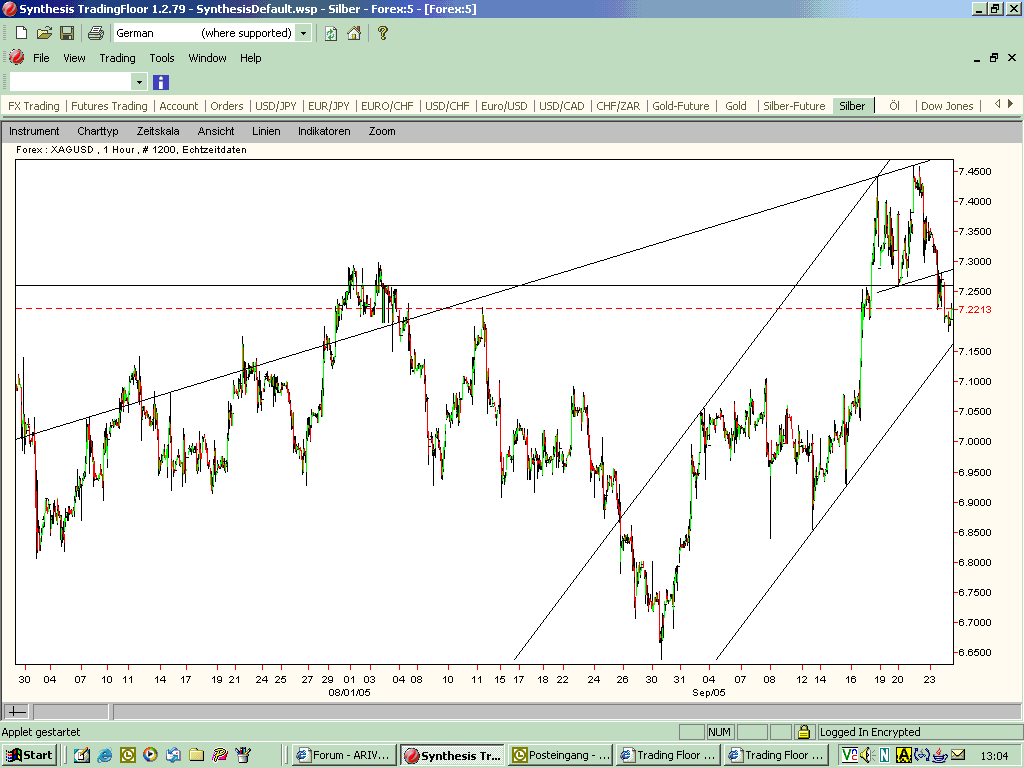Select the Euro/USD tab

click(504, 106)
